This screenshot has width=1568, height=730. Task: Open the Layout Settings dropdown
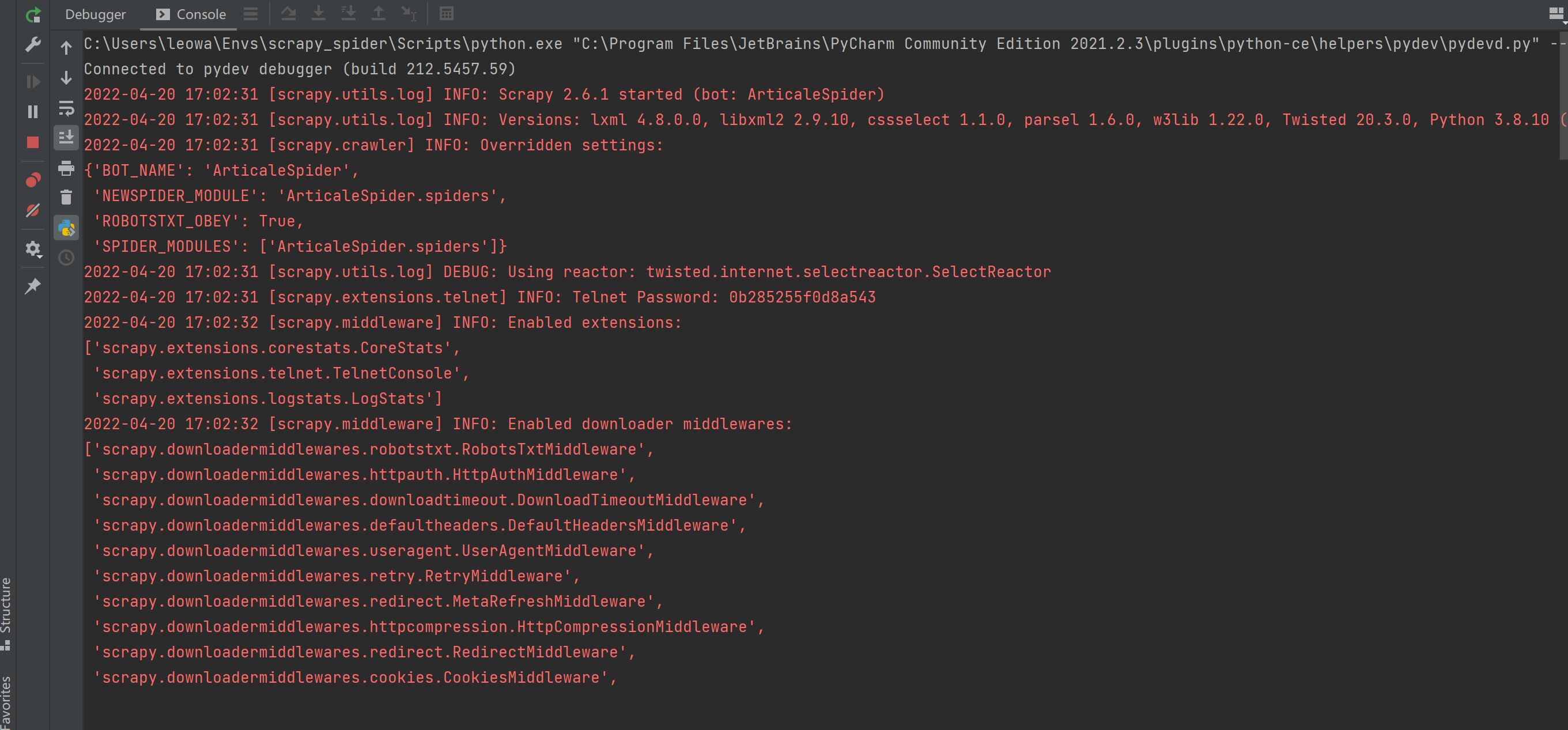pos(1555,14)
